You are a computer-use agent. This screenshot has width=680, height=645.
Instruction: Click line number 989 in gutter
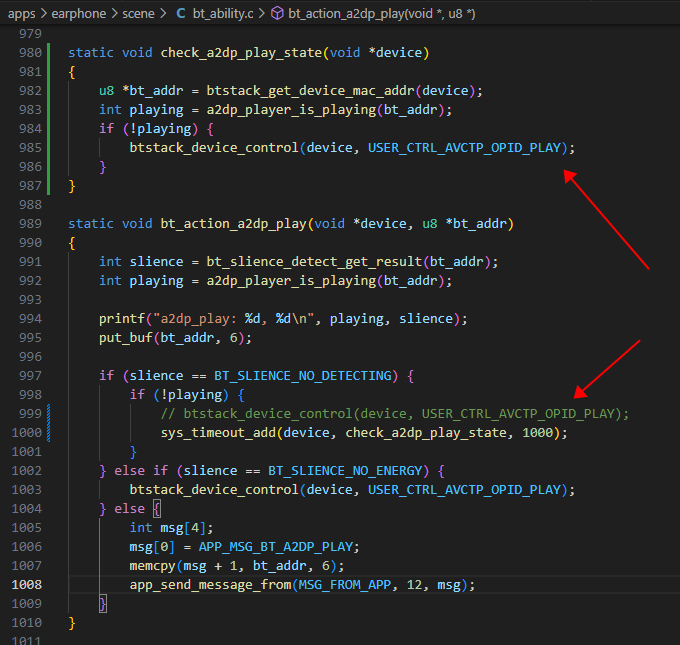30,223
